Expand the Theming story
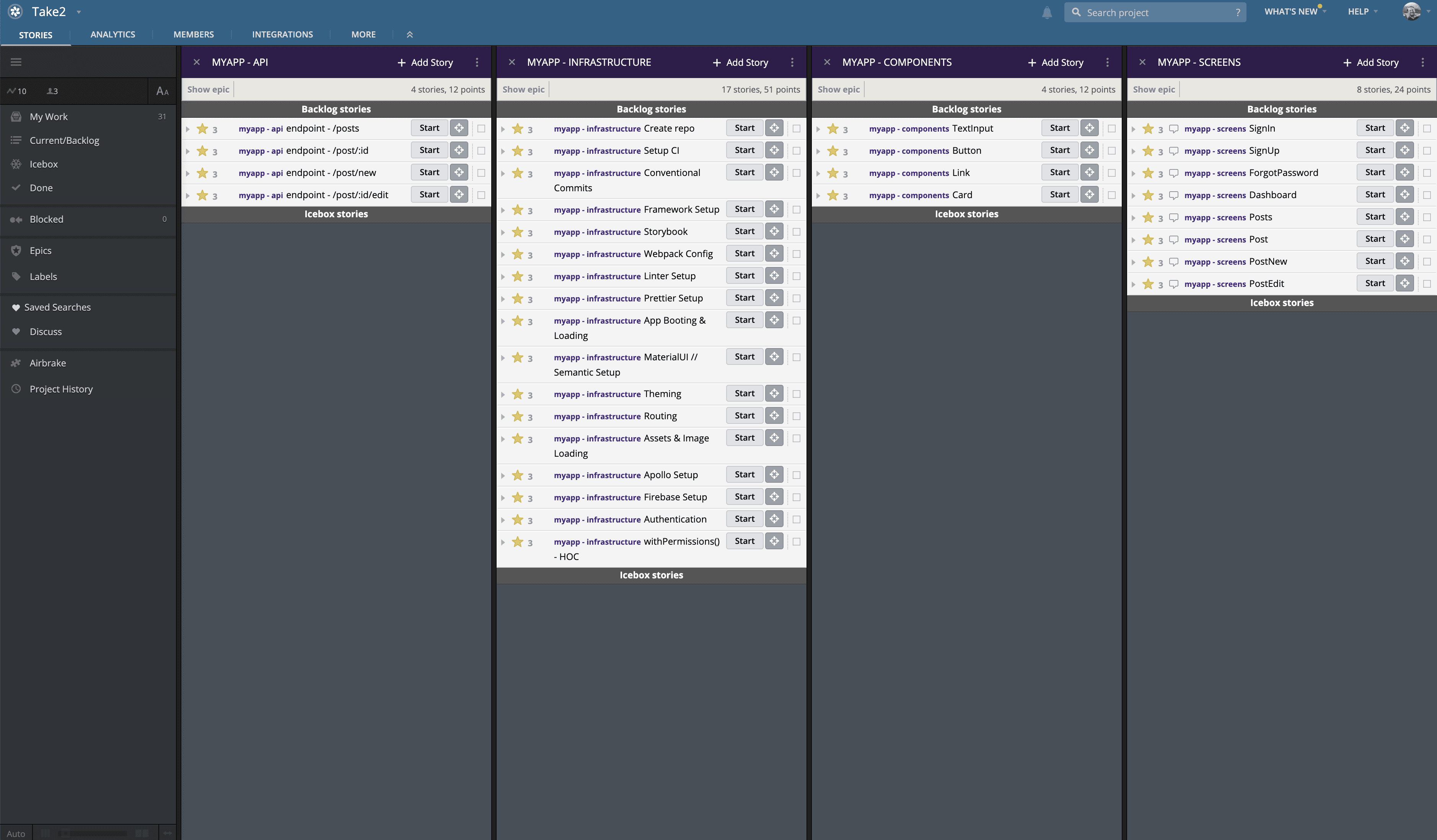1437x840 pixels. (503, 395)
